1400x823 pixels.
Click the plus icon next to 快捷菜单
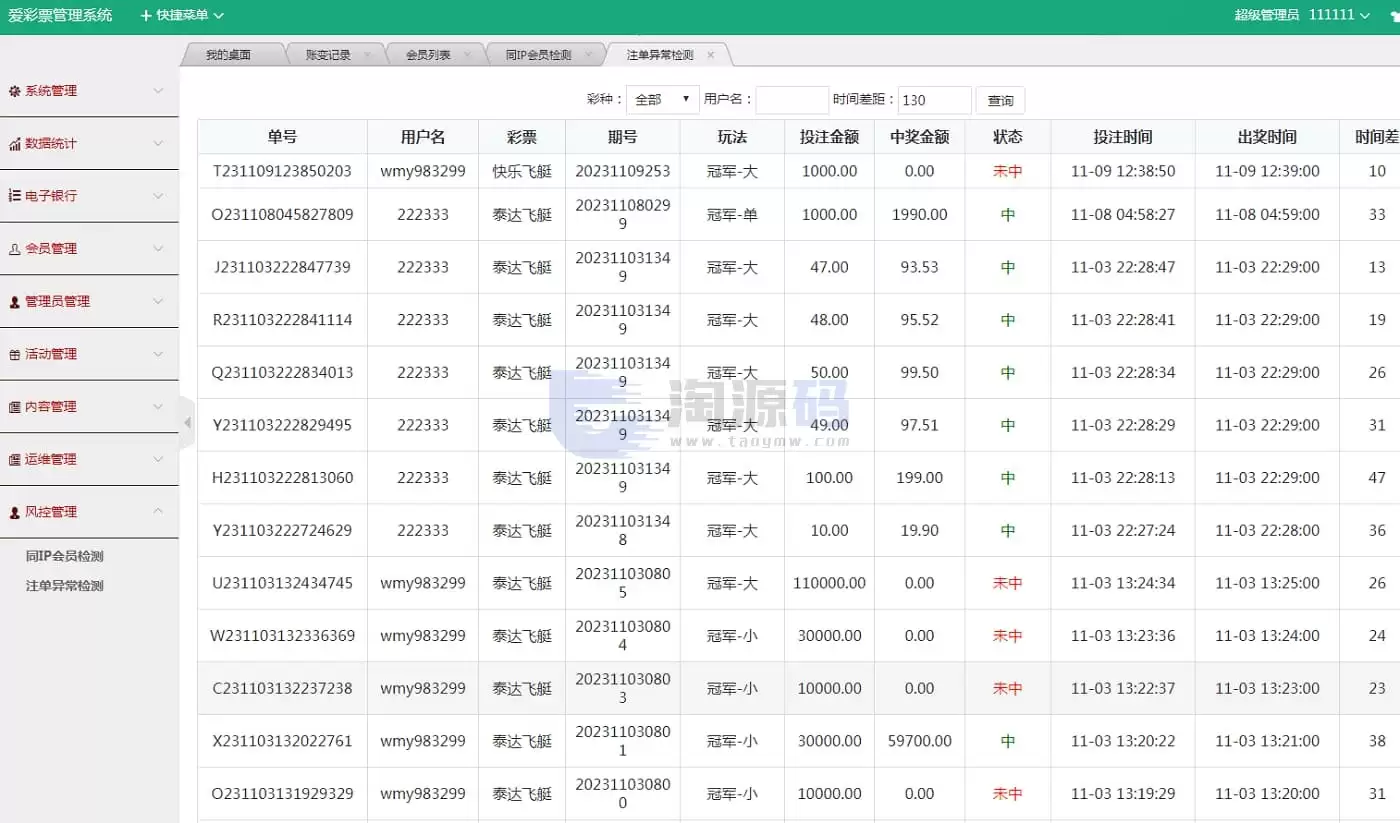point(146,15)
